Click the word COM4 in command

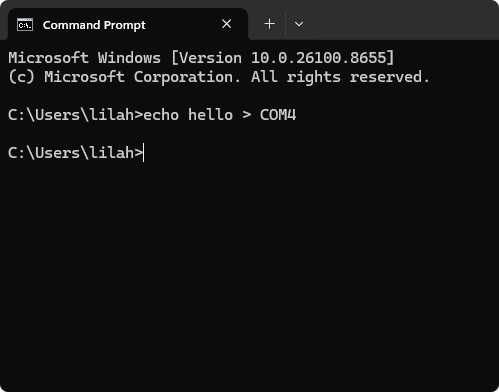pos(278,115)
